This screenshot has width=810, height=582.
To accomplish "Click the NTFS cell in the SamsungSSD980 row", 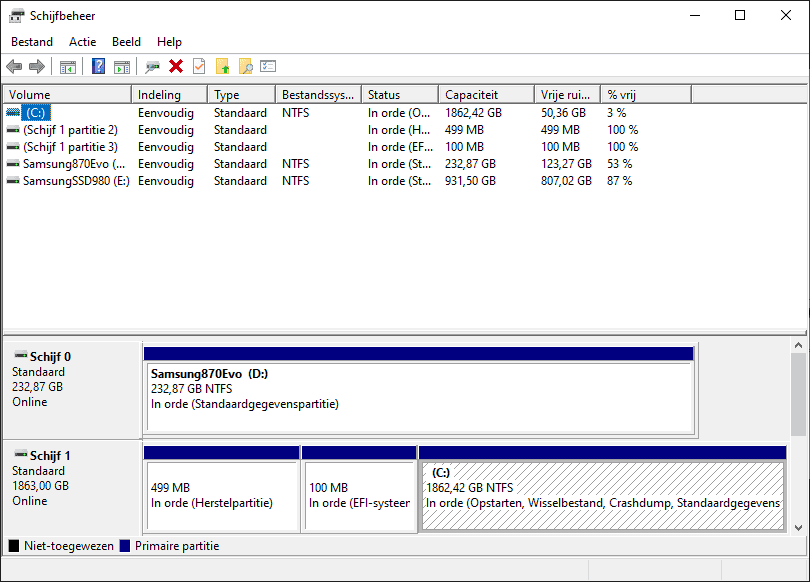I will 295,181.
